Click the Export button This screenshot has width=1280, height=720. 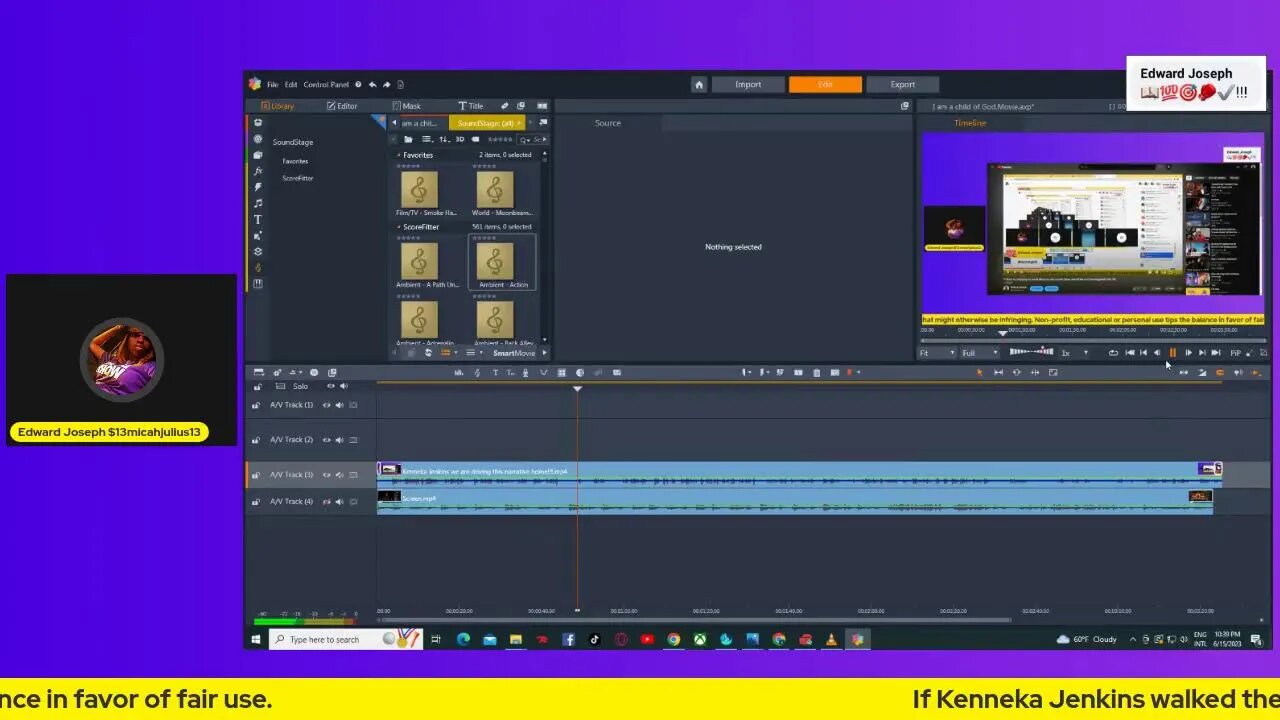[x=903, y=85]
